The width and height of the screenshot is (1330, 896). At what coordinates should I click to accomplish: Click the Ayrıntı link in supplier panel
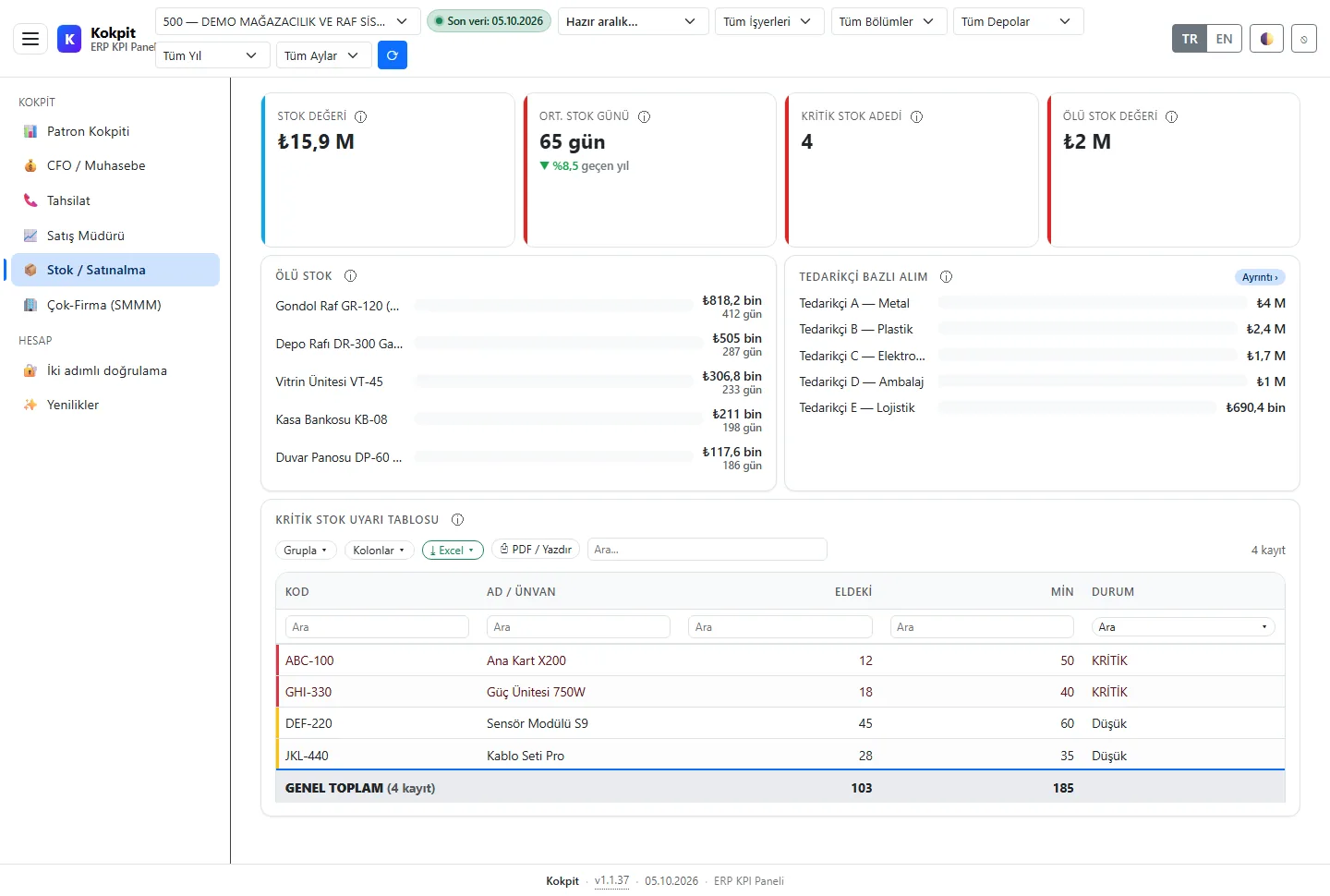[1260, 277]
